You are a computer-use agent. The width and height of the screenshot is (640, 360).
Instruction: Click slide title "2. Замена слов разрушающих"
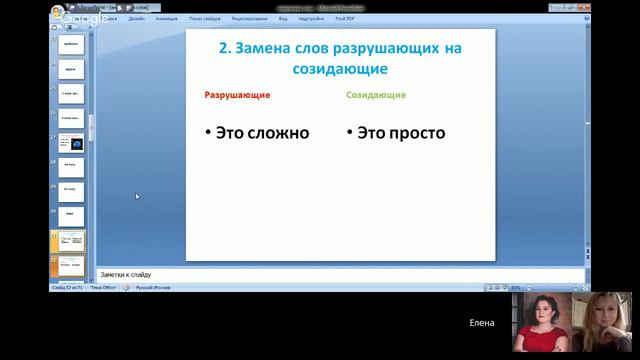329,48
